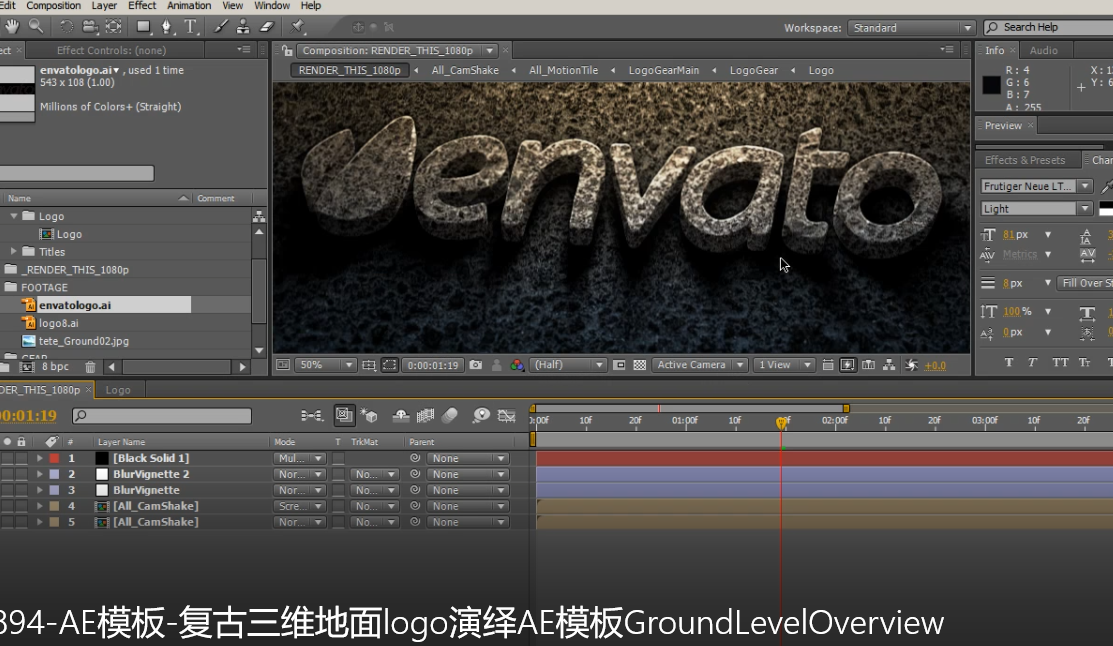Viewport: 1113px width, 646px height.
Task: Click the 8 bpc color depth button
Action: click(x=55, y=367)
